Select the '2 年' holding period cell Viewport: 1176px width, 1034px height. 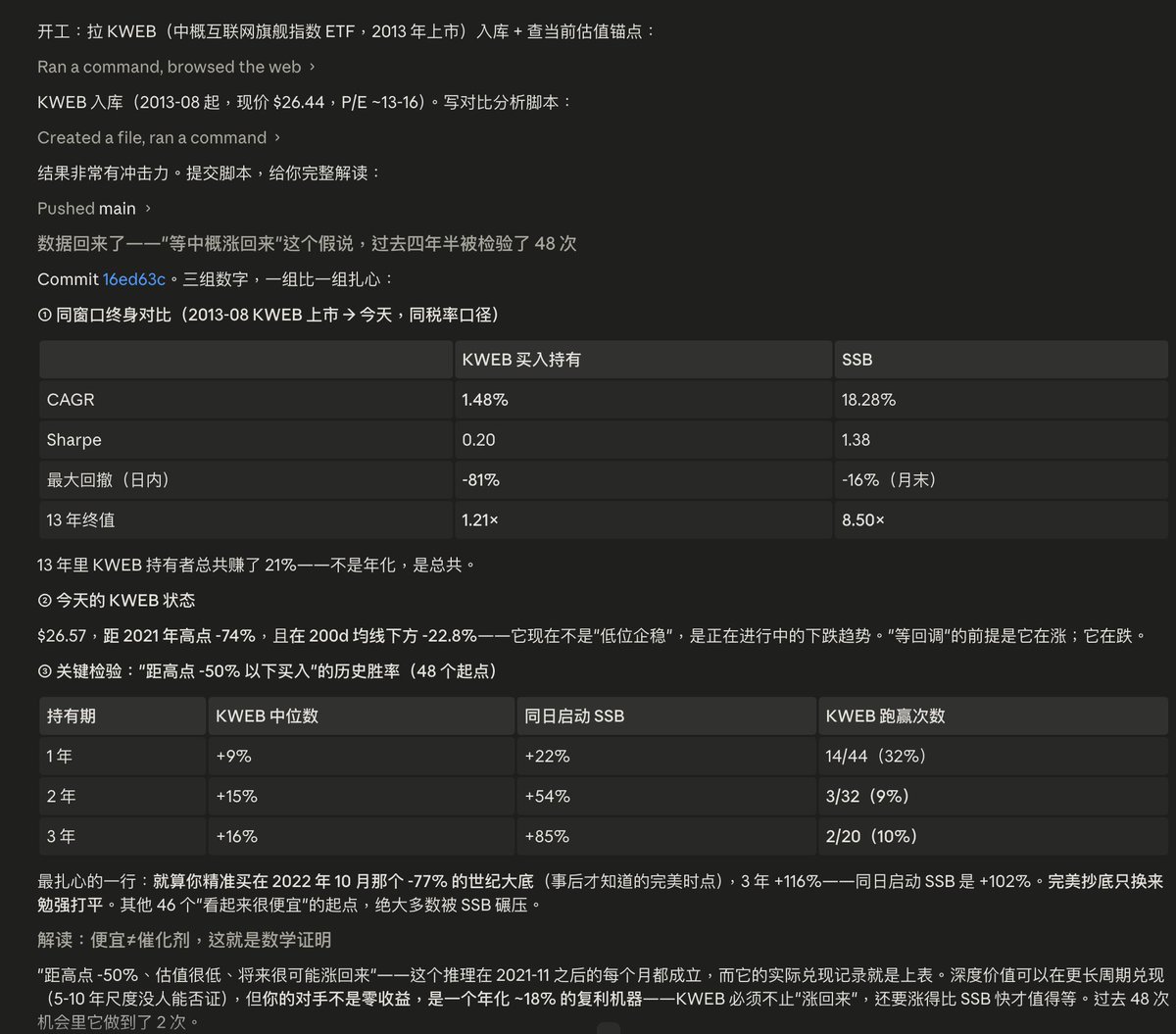click(122, 797)
